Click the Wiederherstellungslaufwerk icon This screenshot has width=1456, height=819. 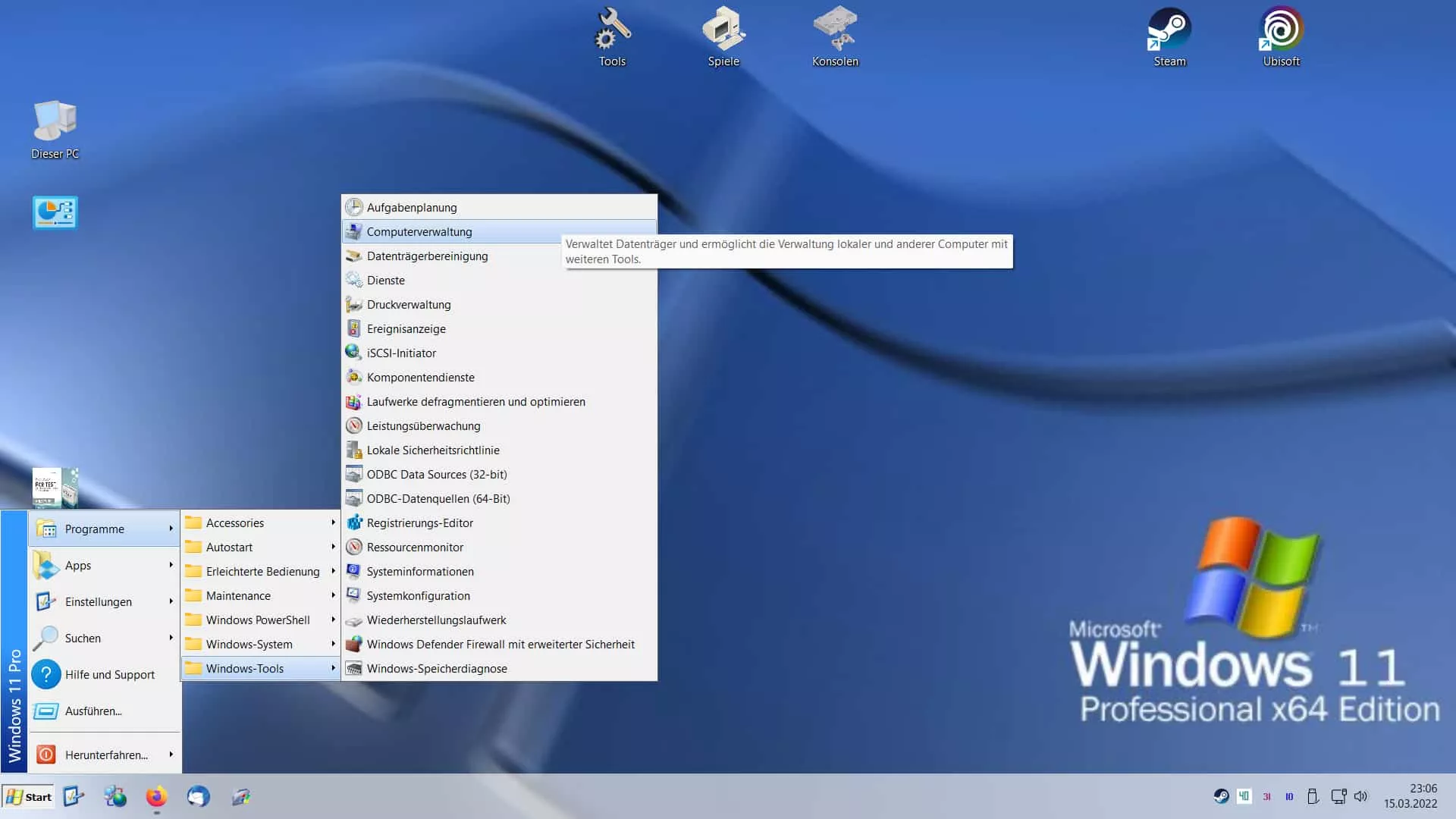353,620
